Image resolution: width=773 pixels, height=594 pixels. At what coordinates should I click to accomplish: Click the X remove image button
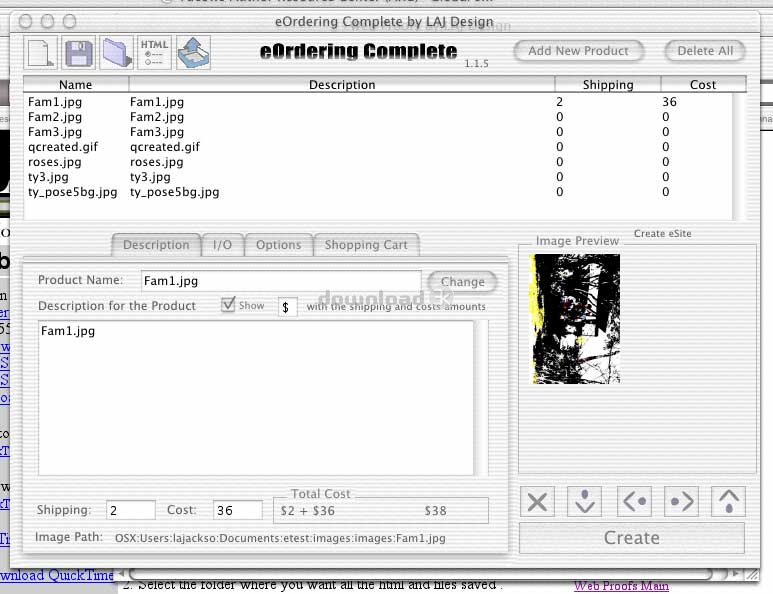[x=538, y=501]
